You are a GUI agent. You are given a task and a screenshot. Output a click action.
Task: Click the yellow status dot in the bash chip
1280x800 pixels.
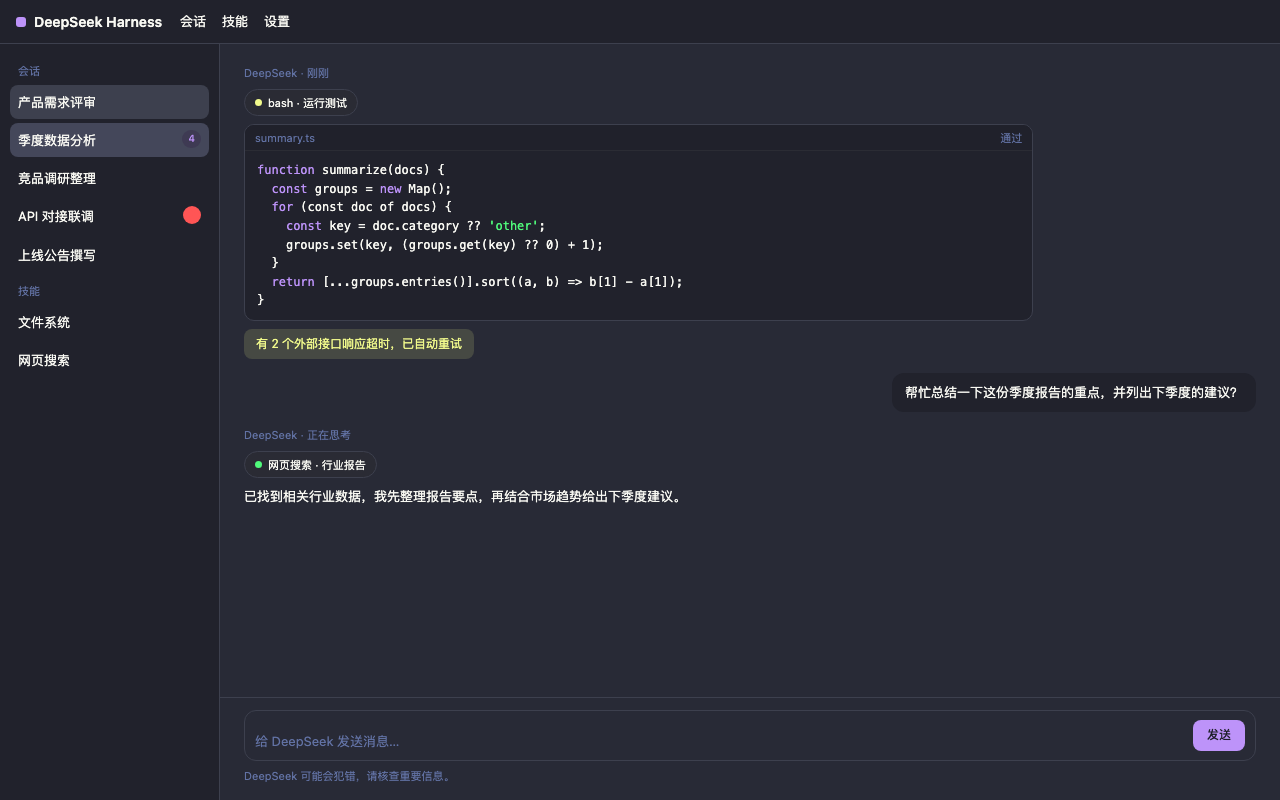(x=258, y=103)
